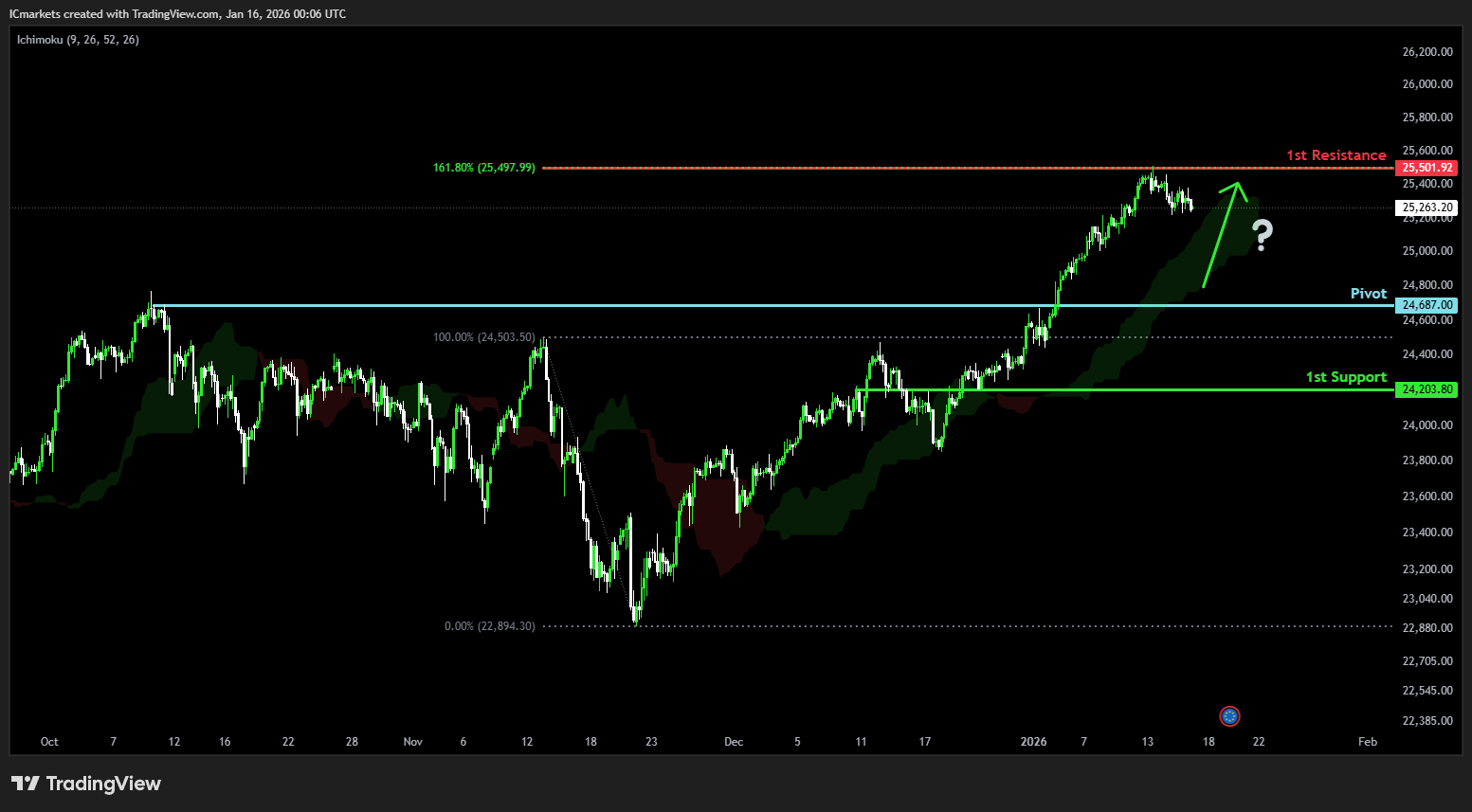The width and height of the screenshot is (1472, 812).
Task: Select the Ichimoku (9, 26, 52, 26) indicator label
Action: click(x=78, y=40)
